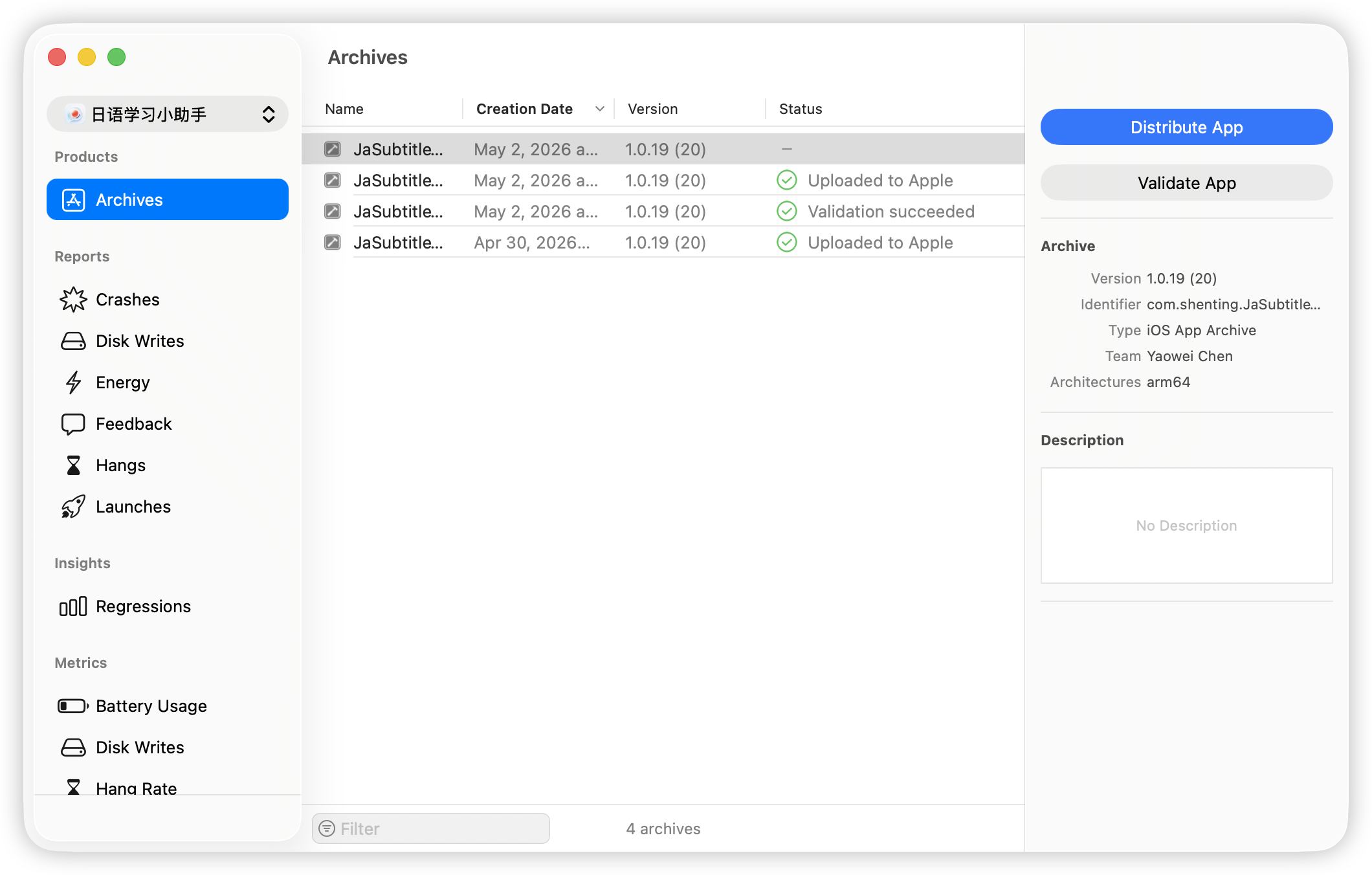The width and height of the screenshot is (1372, 875).
Task: Open the 日语学习小助手 product selector dropdown
Action: click(168, 115)
